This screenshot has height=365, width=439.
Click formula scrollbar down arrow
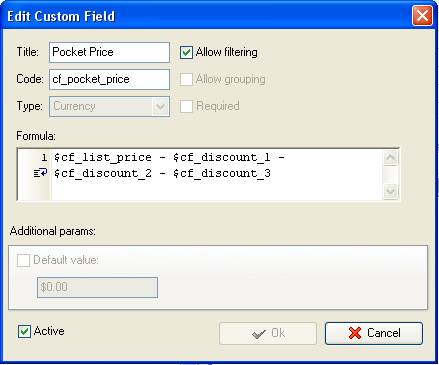[390, 191]
